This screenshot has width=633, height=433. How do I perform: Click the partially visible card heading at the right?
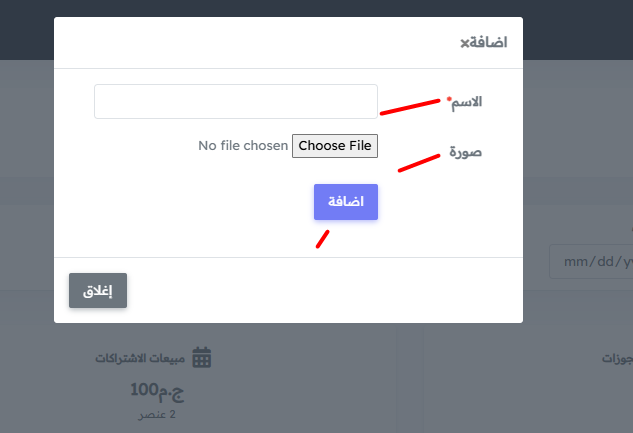pos(617,359)
